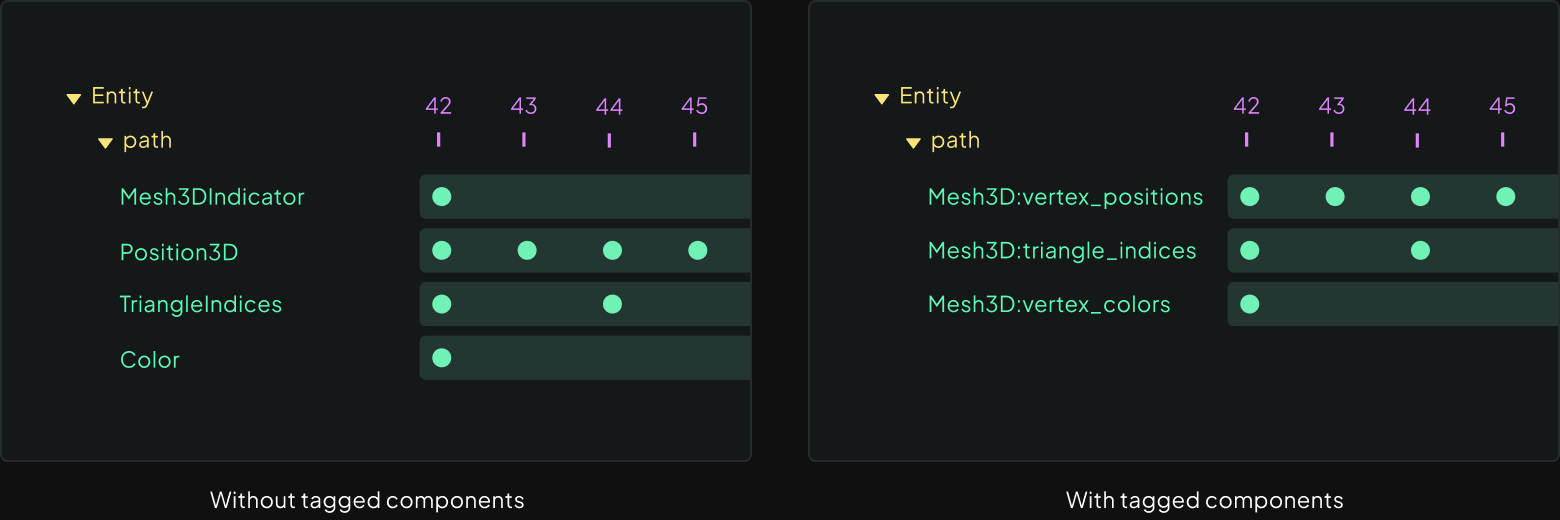Click Position3D data point at frame 45

click(x=698, y=251)
